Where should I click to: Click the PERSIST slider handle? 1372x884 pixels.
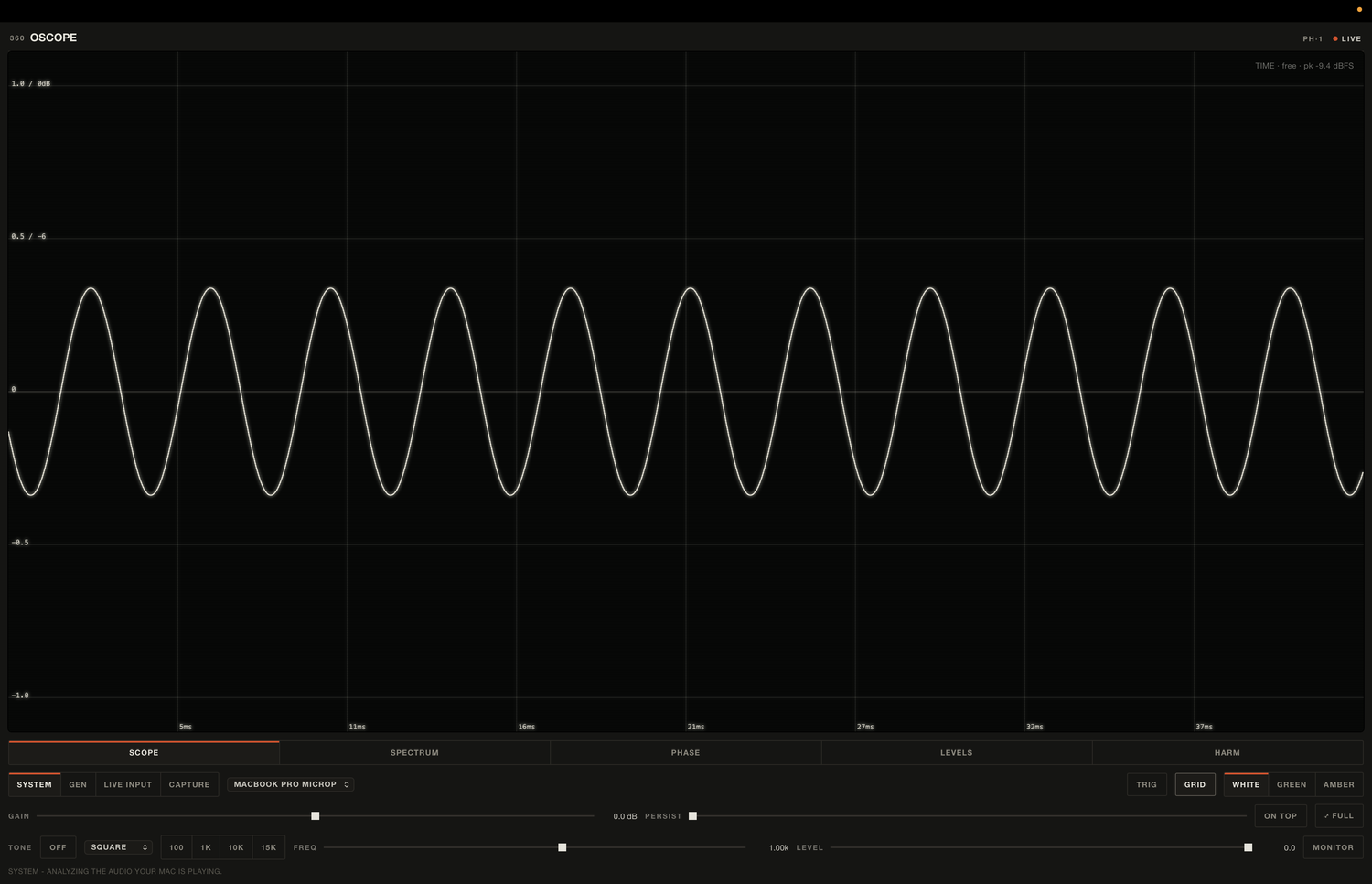coord(692,815)
